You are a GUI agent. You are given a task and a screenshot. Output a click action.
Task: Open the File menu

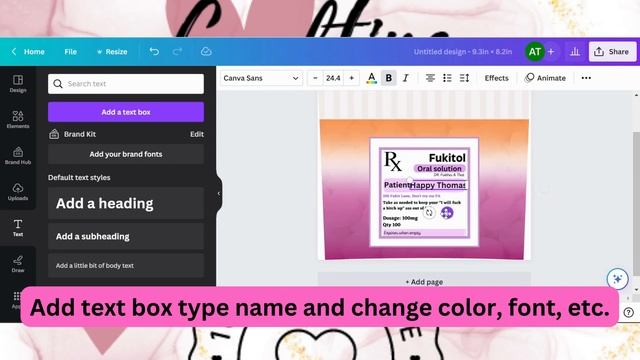point(71,52)
